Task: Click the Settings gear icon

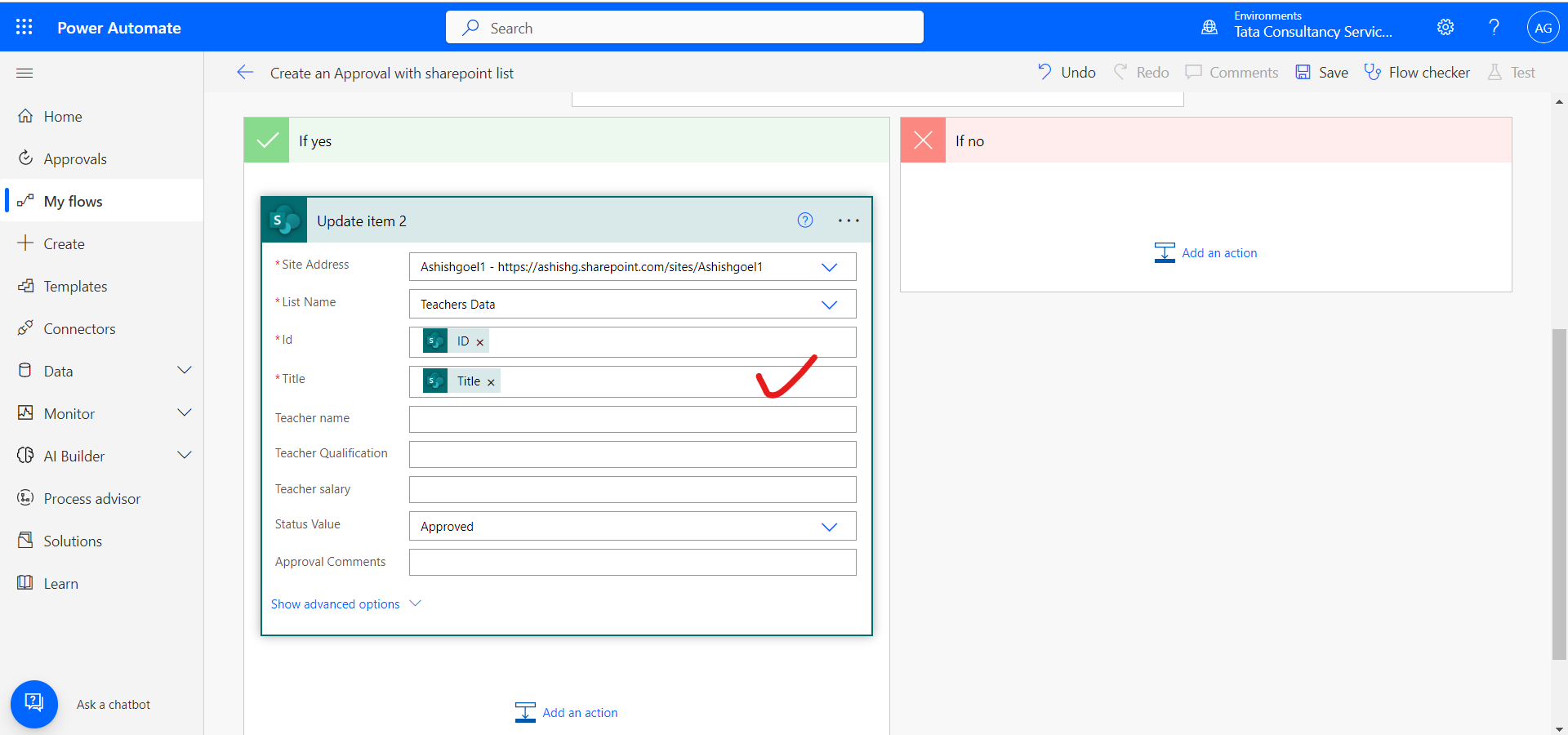Action: pyautogui.click(x=1445, y=27)
